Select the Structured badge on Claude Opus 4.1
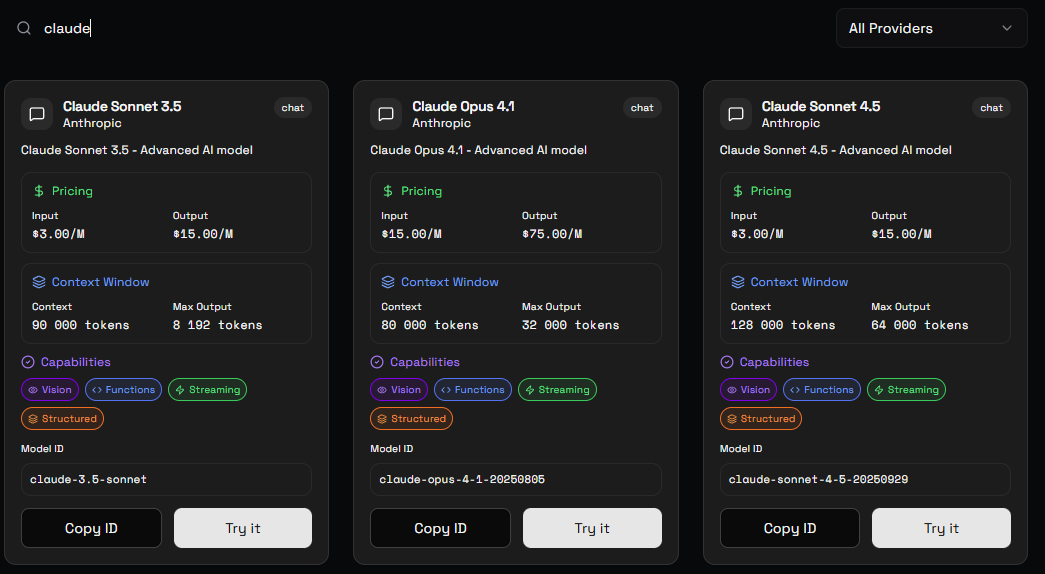 (411, 419)
